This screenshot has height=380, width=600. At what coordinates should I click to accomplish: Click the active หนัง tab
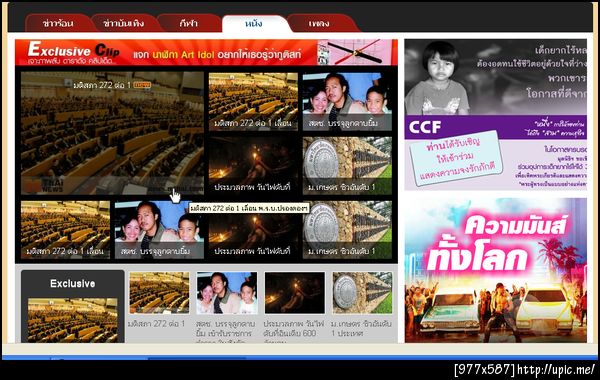pos(254,23)
